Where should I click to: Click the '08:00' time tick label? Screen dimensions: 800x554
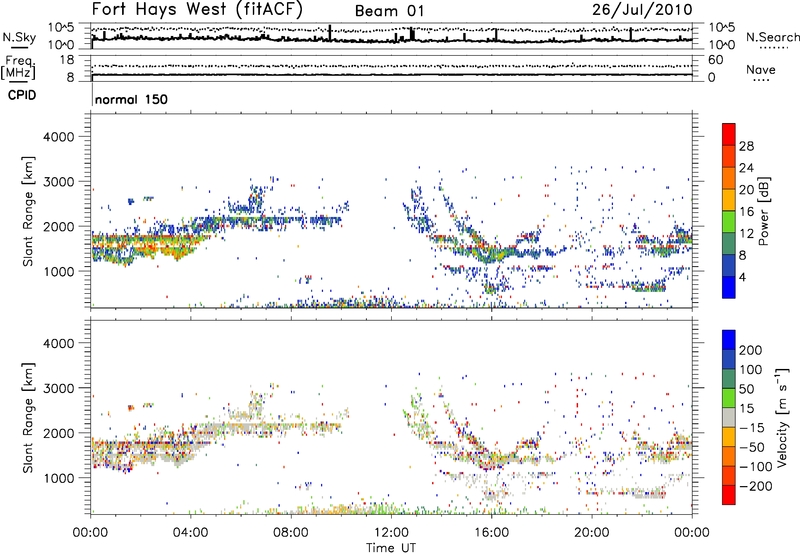pyautogui.click(x=291, y=533)
